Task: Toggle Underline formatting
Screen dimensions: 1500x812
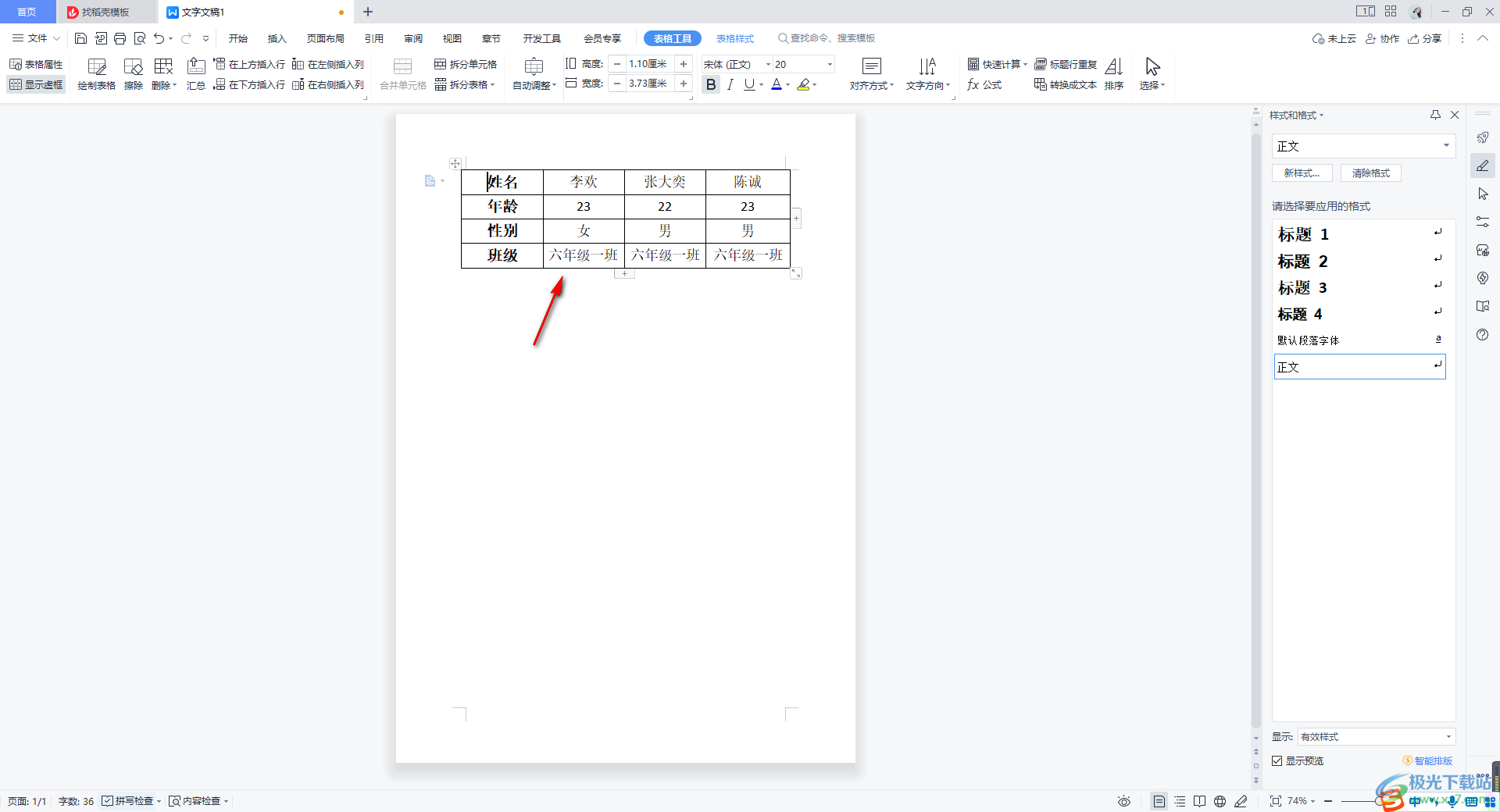Action: [x=749, y=84]
